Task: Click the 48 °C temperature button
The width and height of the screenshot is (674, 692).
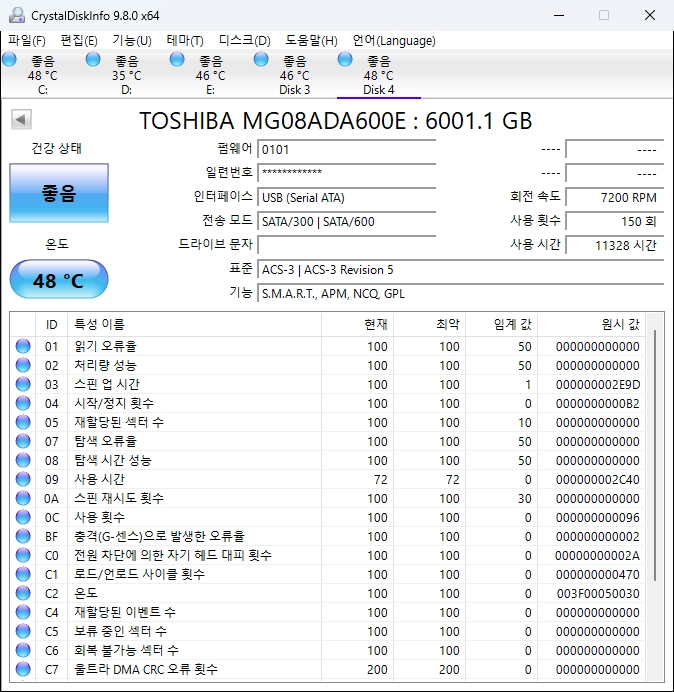Action: (x=59, y=280)
